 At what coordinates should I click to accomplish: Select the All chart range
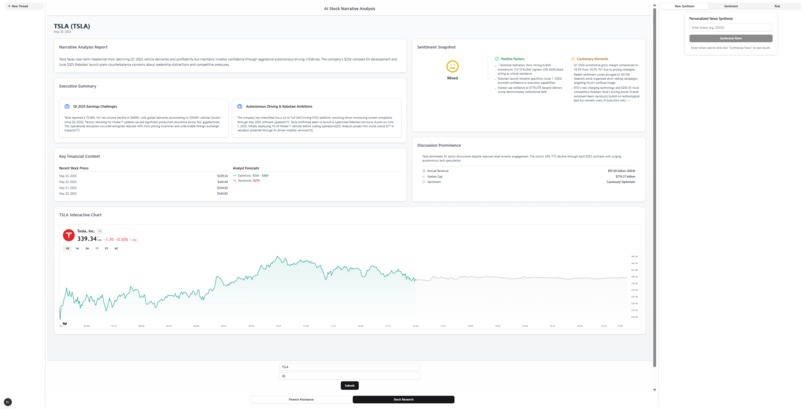pyautogui.click(x=116, y=249)
